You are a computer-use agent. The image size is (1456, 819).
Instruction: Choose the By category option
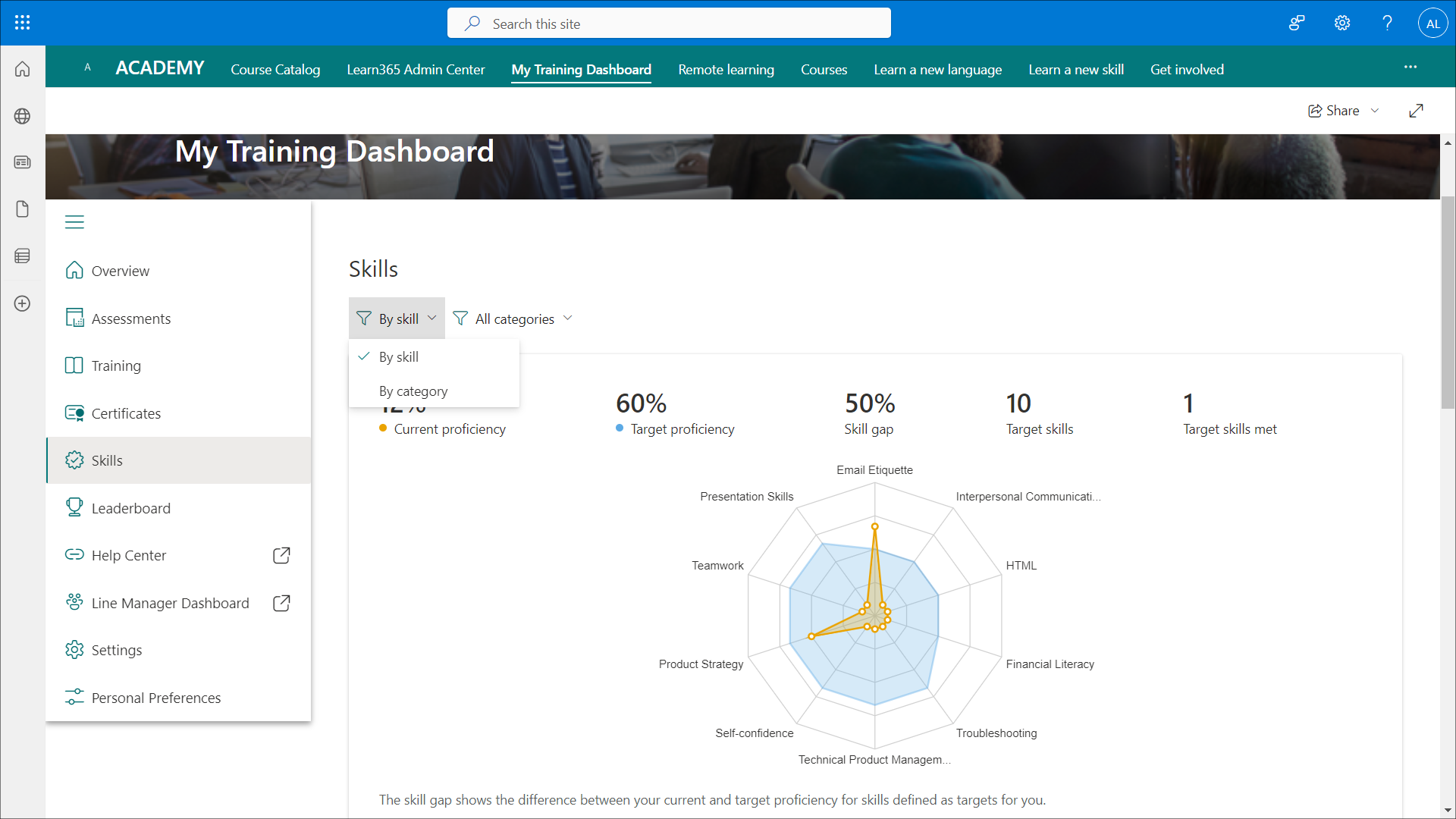click(413, 391)
